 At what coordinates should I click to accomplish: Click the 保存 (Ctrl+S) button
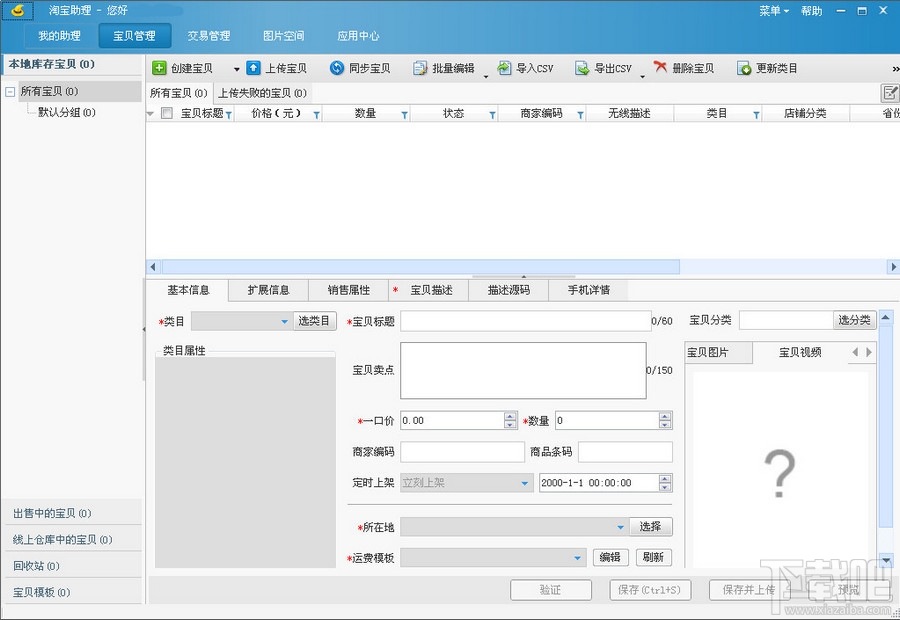(650, 590)
